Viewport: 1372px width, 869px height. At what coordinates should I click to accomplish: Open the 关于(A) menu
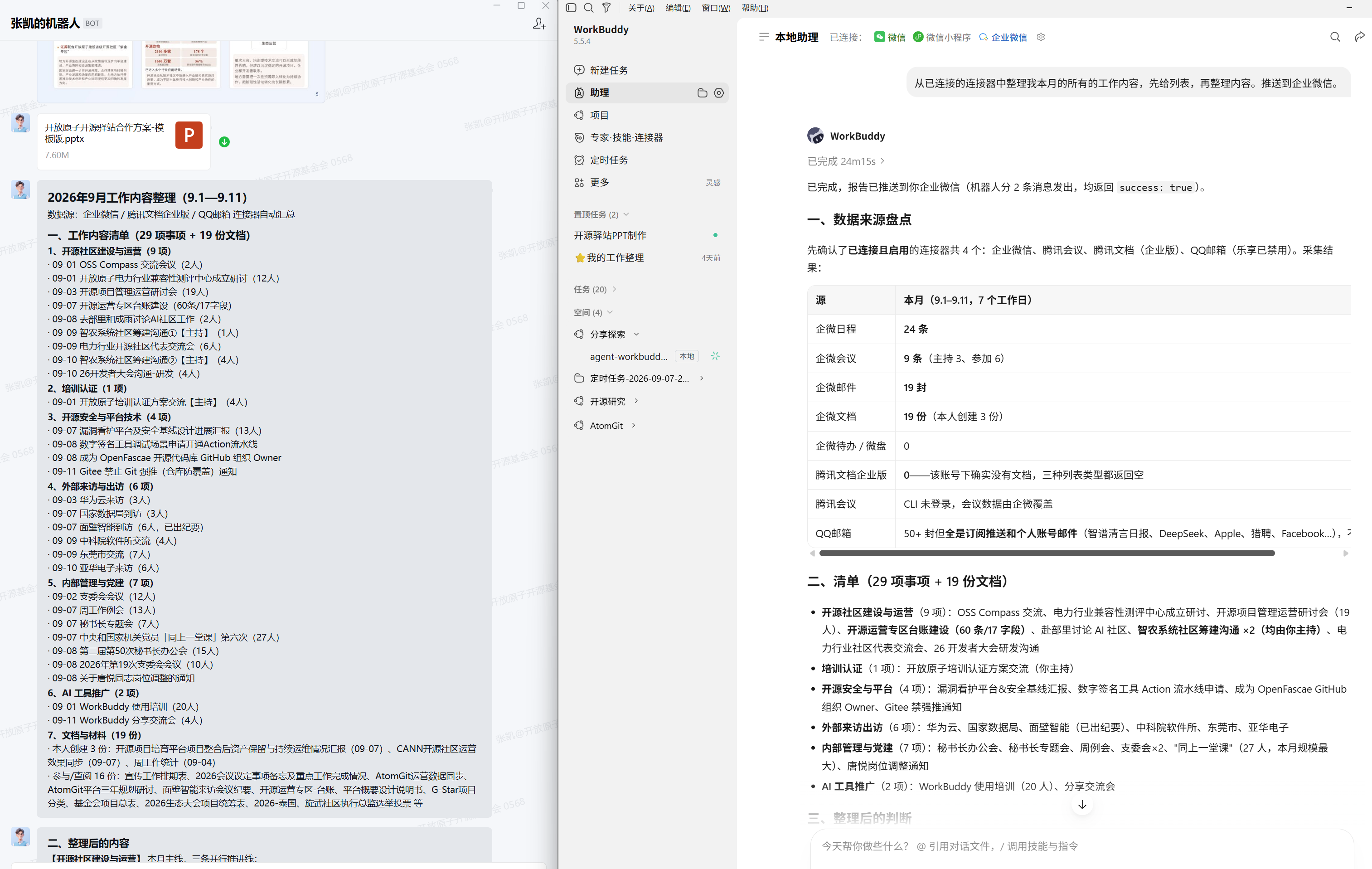pos(641,8)
